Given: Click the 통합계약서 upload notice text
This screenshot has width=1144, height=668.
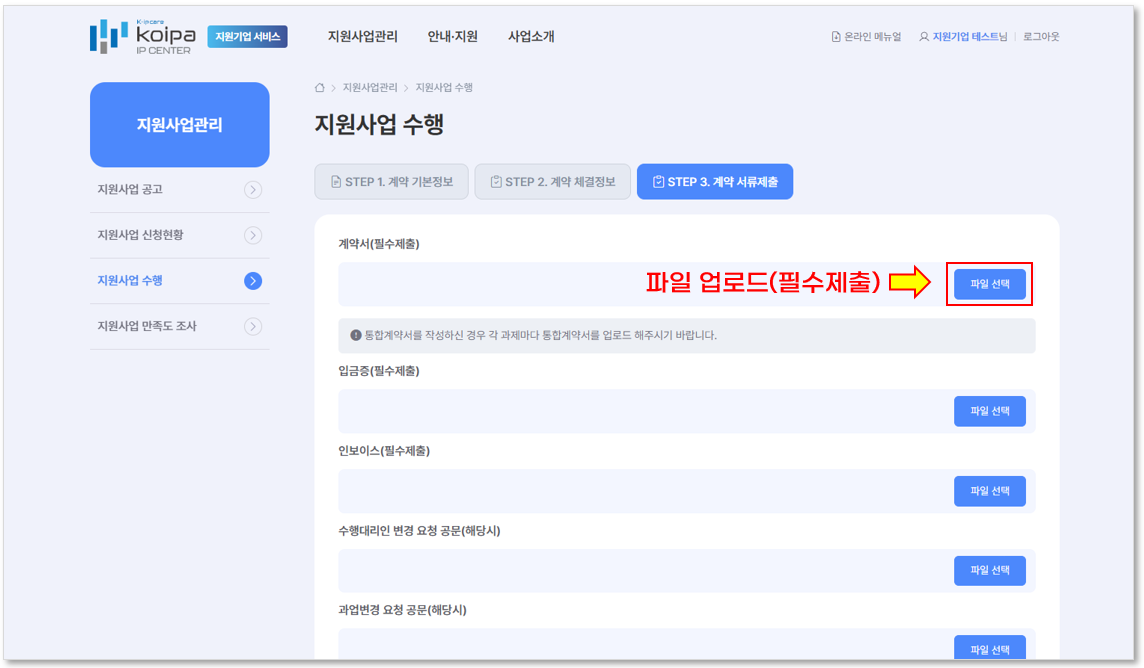Looking at the screenshot, I should pos(541,335).
